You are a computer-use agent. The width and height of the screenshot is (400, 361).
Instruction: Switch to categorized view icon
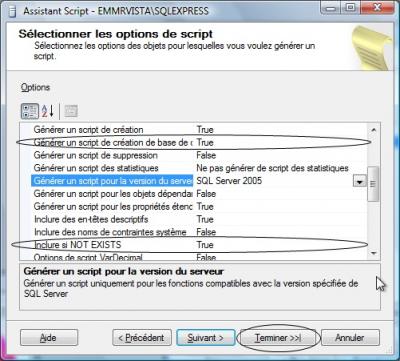pyautogui.click(x=30, y=111)
